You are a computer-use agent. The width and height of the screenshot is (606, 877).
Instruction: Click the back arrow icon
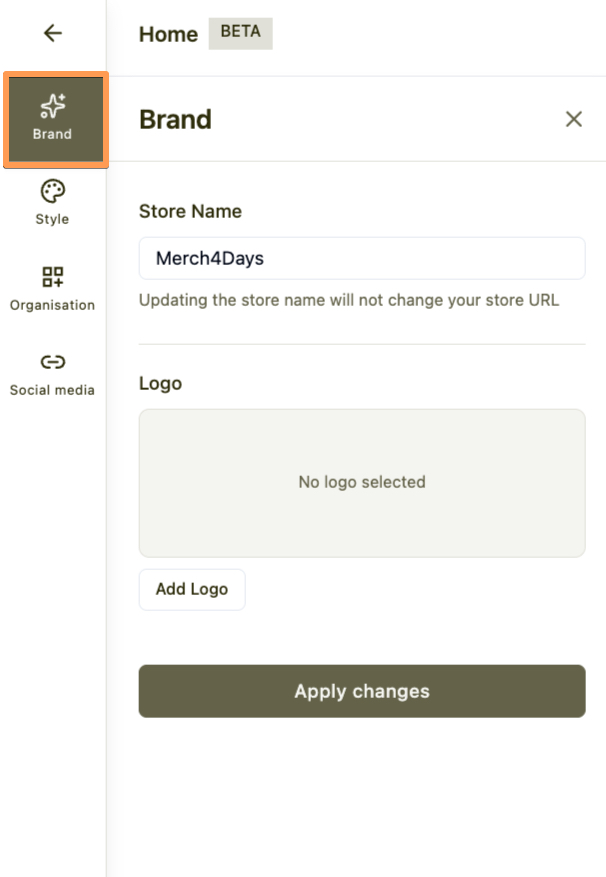pyautogui.click(x=53, y=33)
